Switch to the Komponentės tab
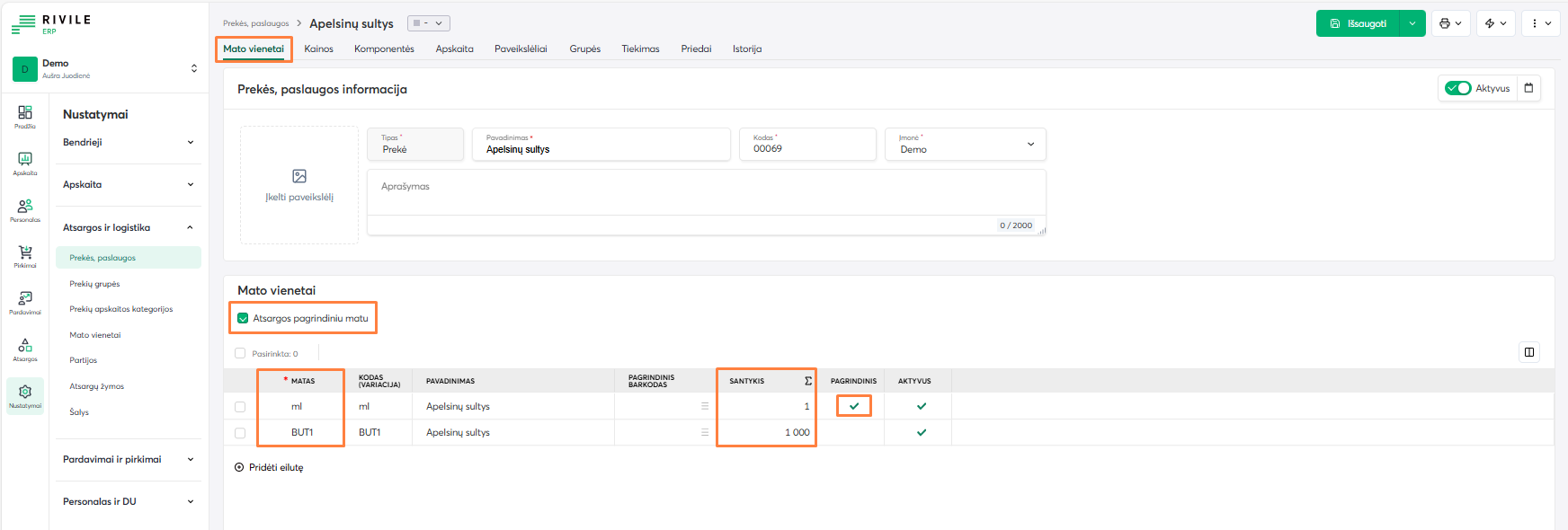1568x530 pixels. tap(384, 49)
